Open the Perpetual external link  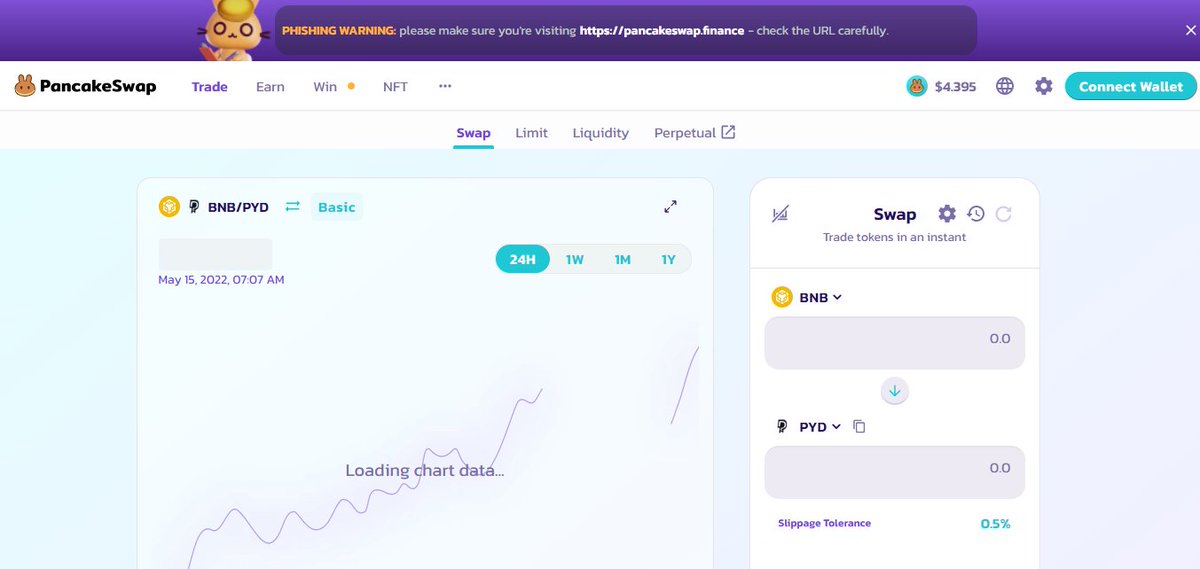[x=695, y=133]
